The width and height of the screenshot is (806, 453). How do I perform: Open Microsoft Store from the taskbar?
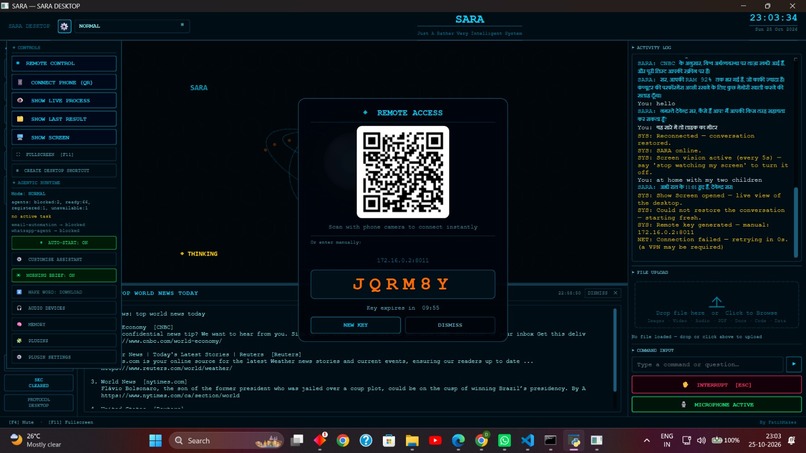[x=389, y=441]
